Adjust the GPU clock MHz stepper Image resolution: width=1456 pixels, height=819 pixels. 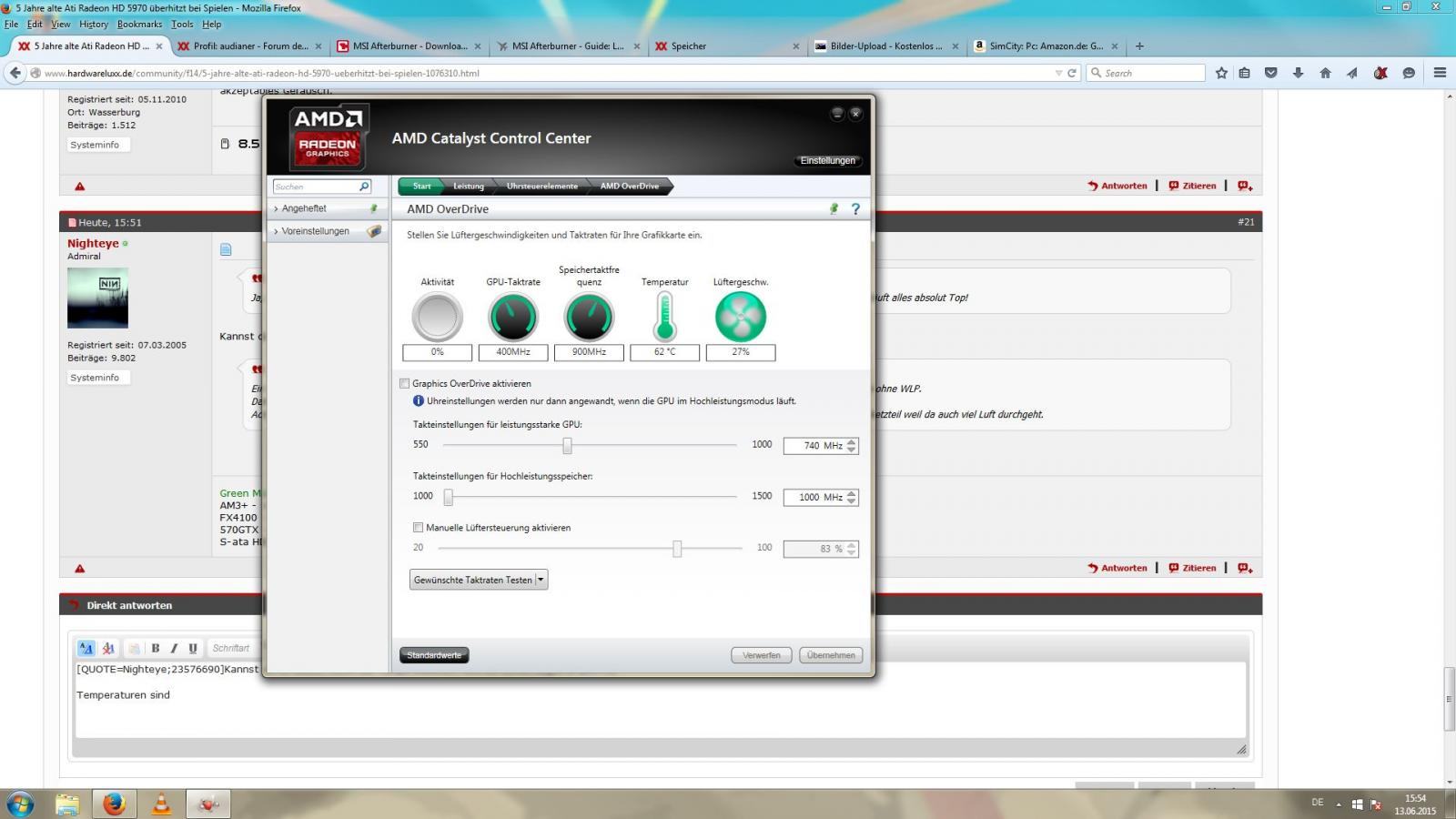point(852,446)
